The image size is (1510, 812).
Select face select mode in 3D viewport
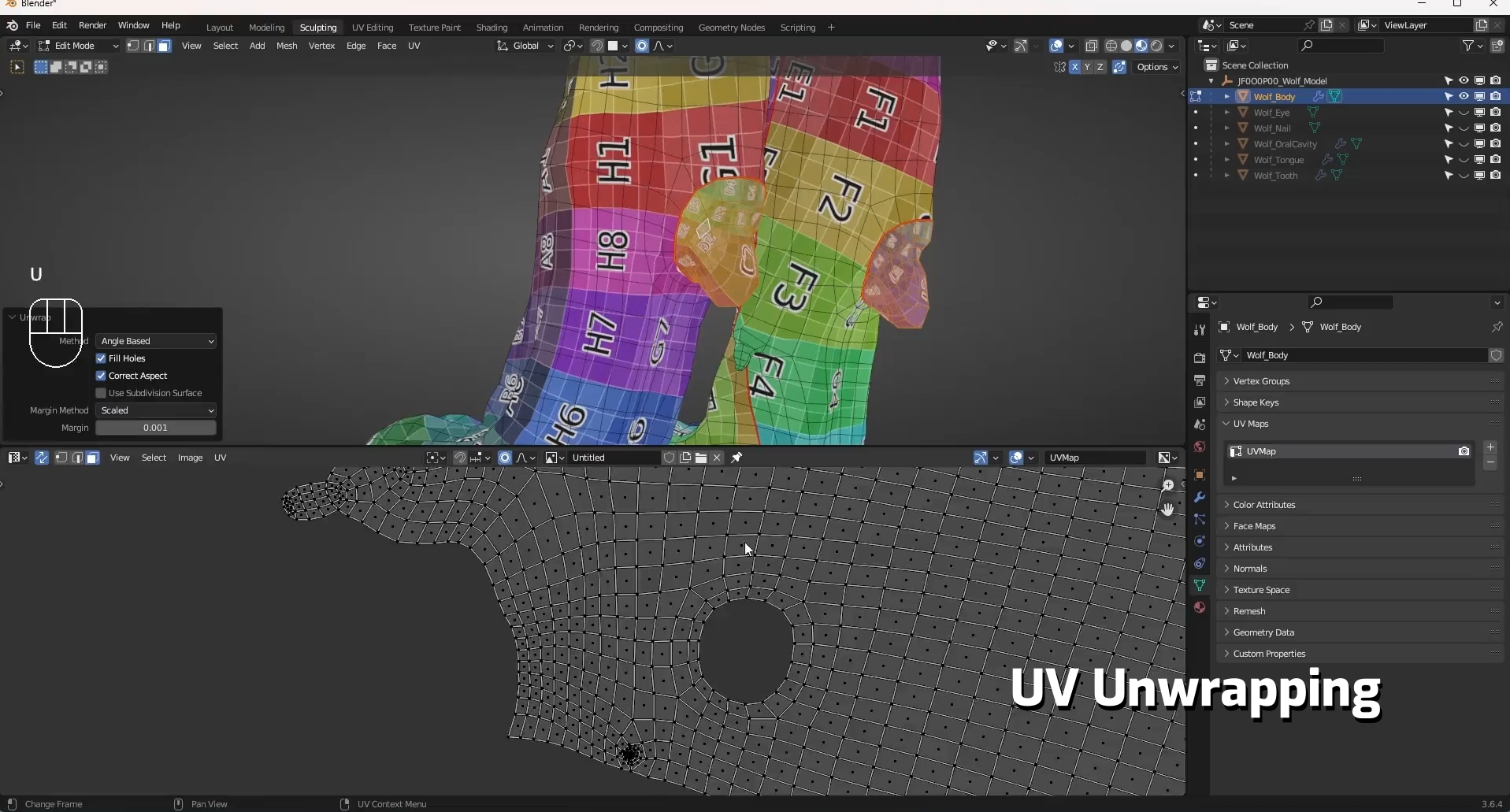click(164, 46)
